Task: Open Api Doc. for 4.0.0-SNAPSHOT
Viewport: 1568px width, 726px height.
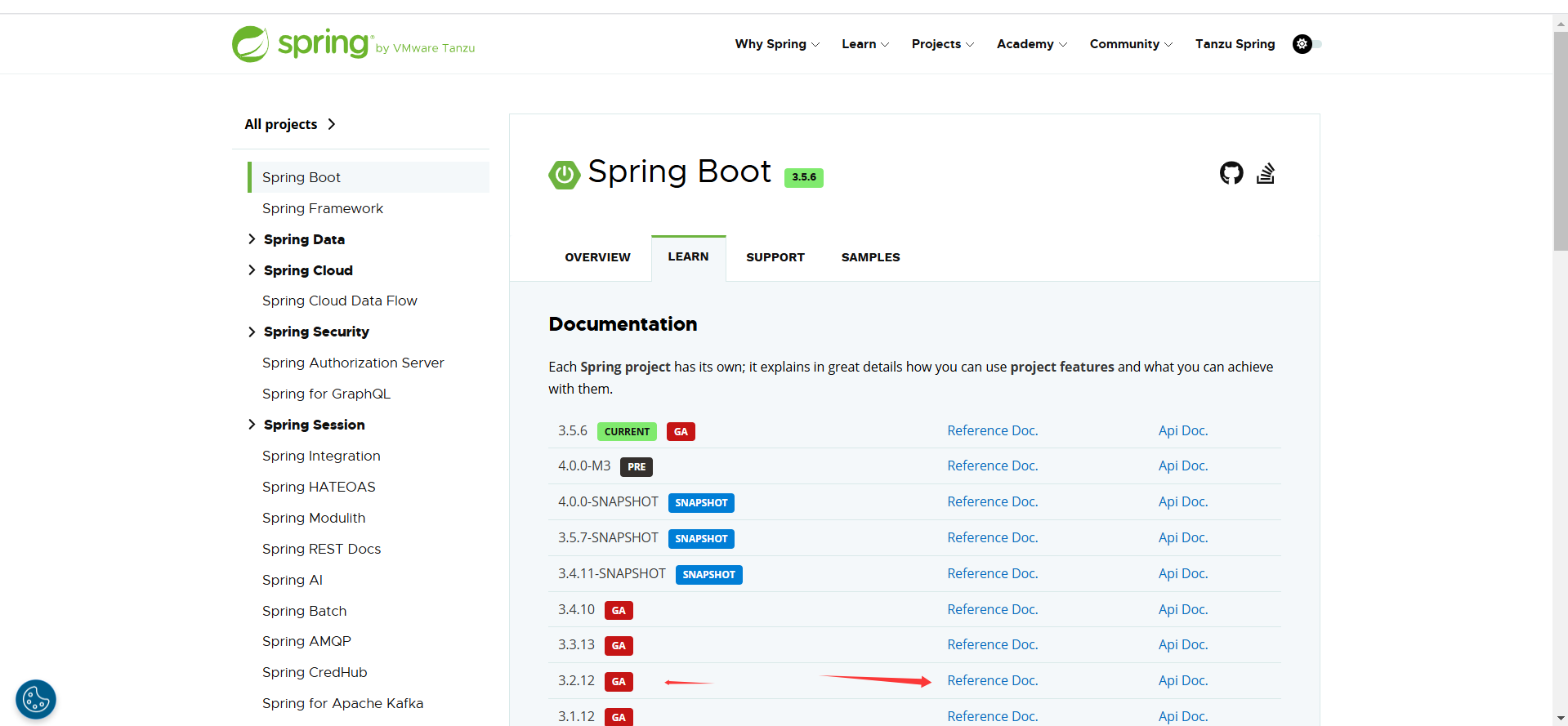Action: point(1182,501)
